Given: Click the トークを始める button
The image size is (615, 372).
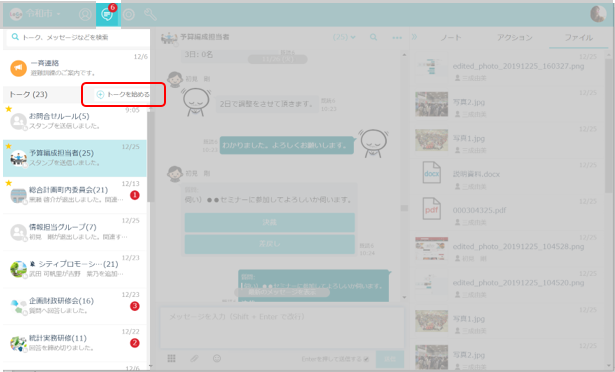Looking at the screenshot, I should coord(123,95).
